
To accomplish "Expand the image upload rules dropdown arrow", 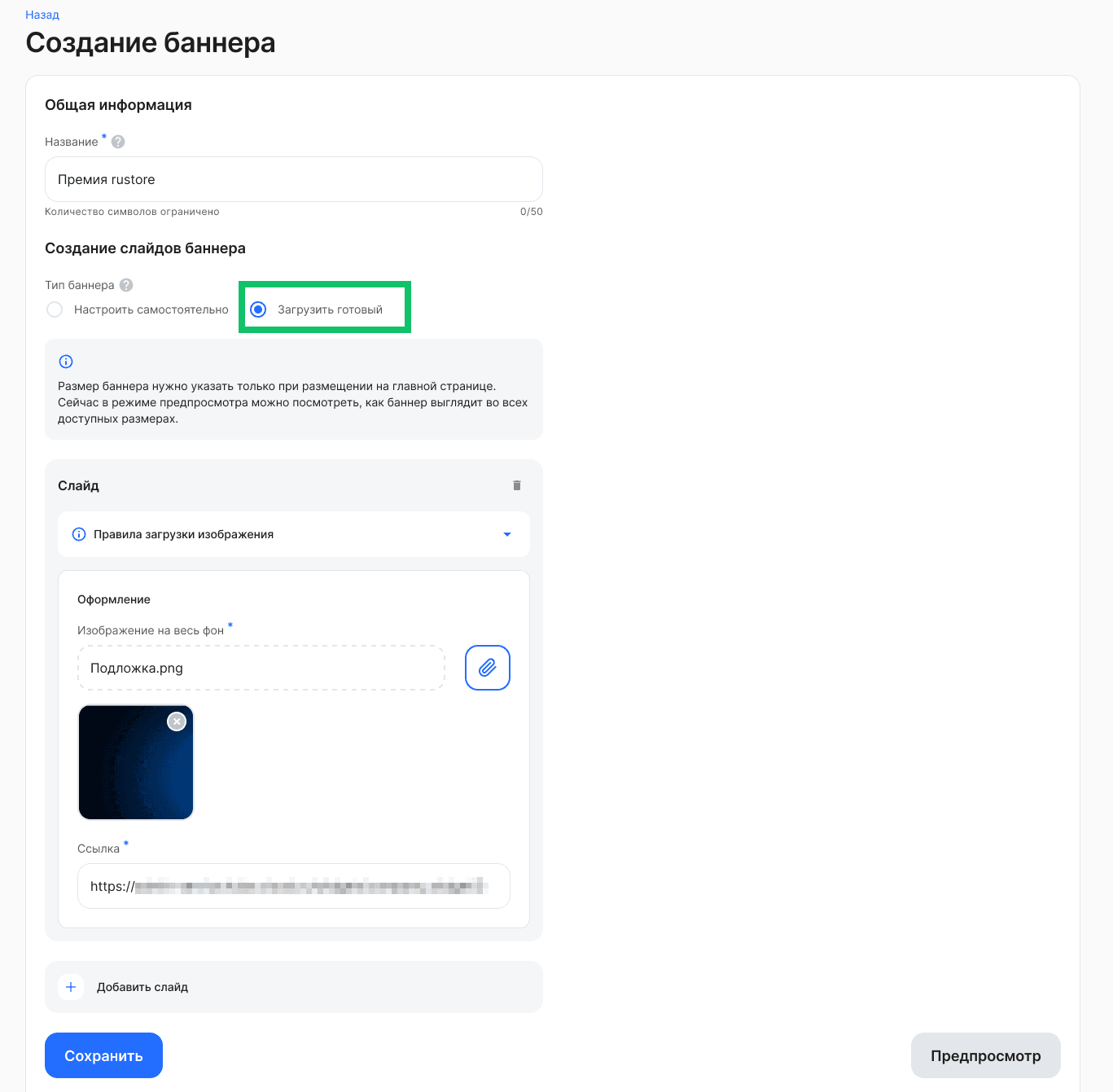I will point(507,534).
